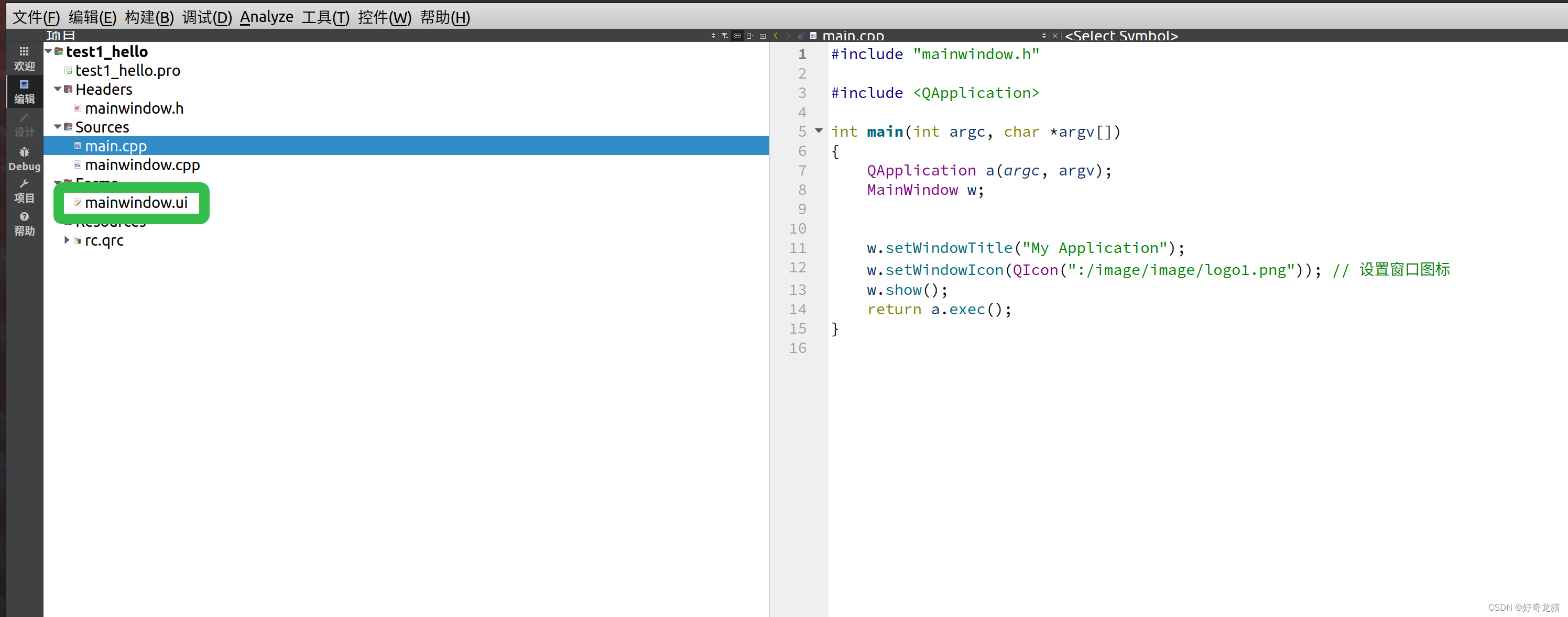Click the "mainwindow.h" include string

click(x=976, y=54)
